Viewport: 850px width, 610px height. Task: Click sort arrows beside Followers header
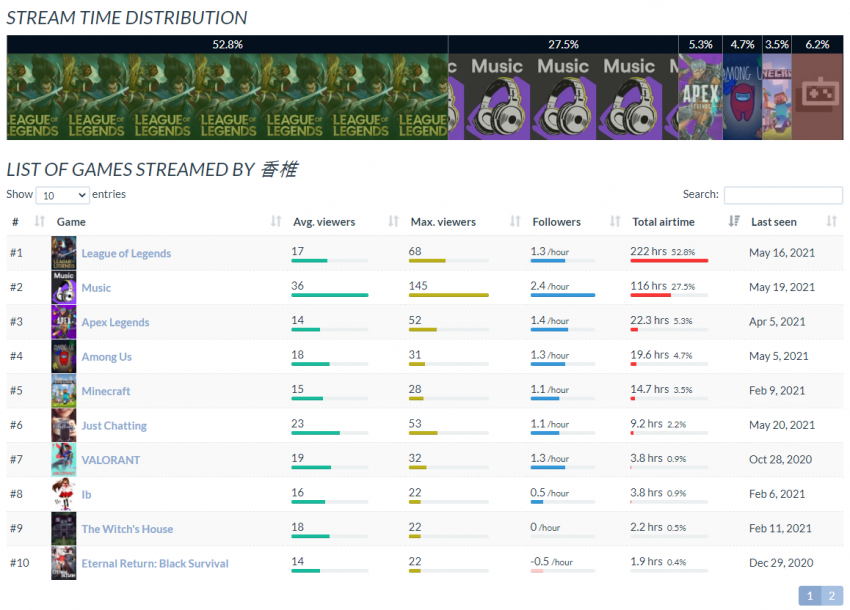615,221
